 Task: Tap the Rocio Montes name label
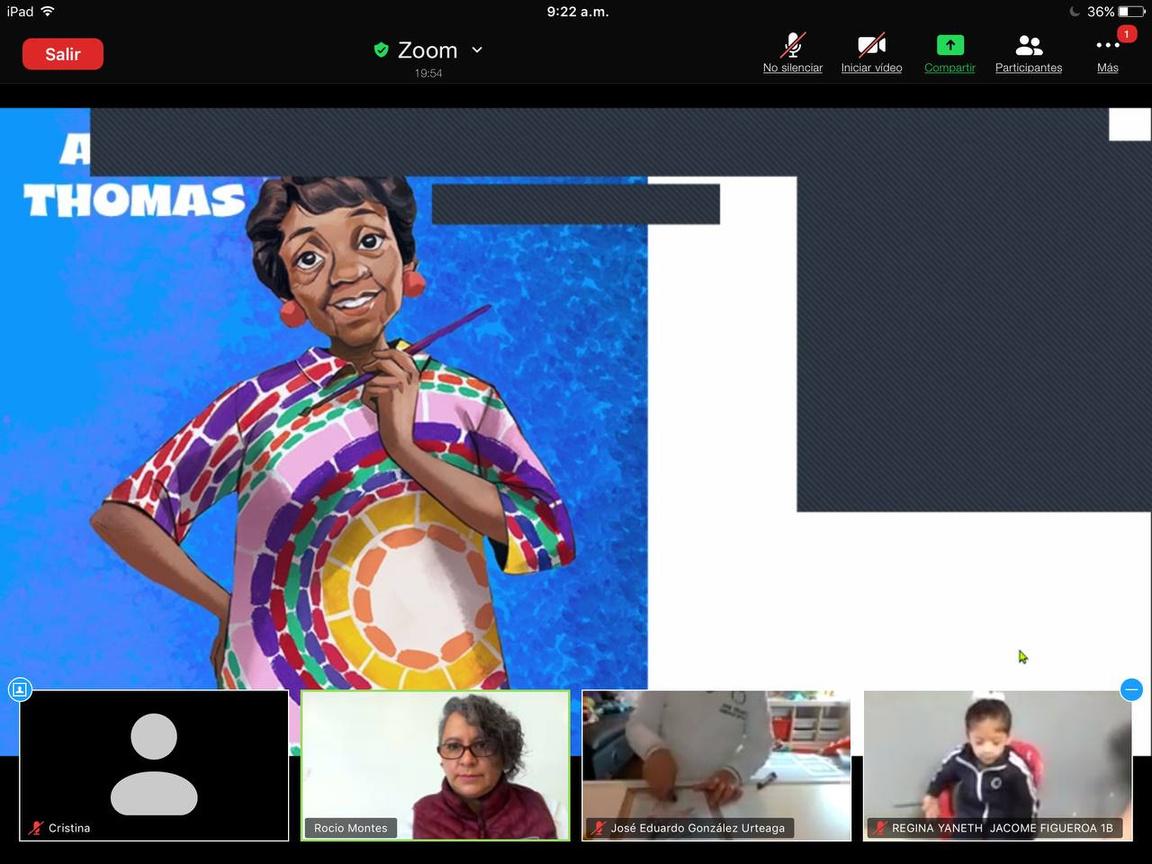click(350, 828)
